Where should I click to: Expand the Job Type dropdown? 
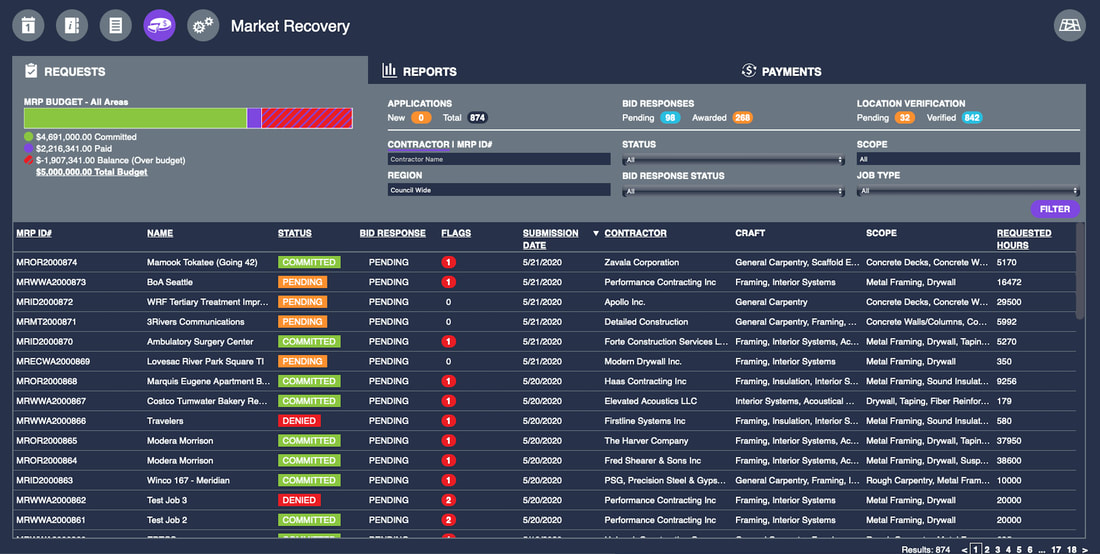click(968, 191)
